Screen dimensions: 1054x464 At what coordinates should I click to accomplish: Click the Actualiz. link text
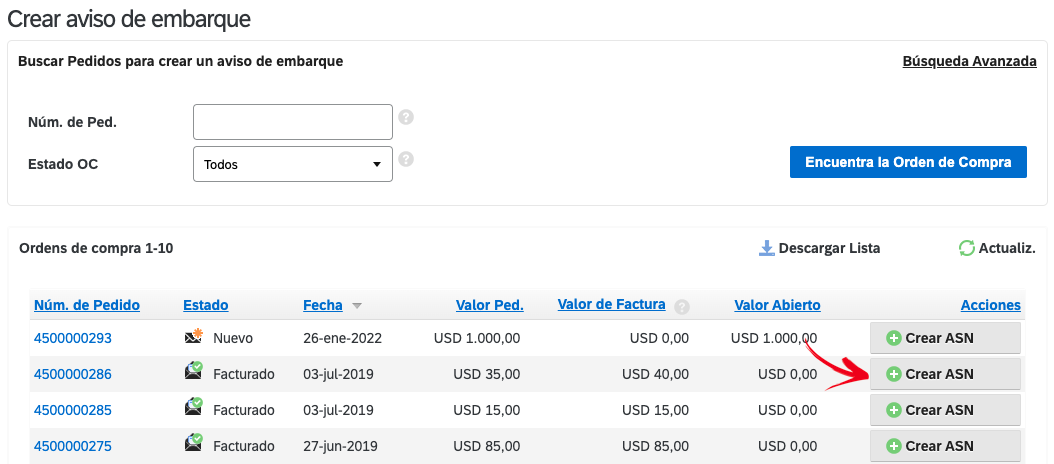(1007, 248)
